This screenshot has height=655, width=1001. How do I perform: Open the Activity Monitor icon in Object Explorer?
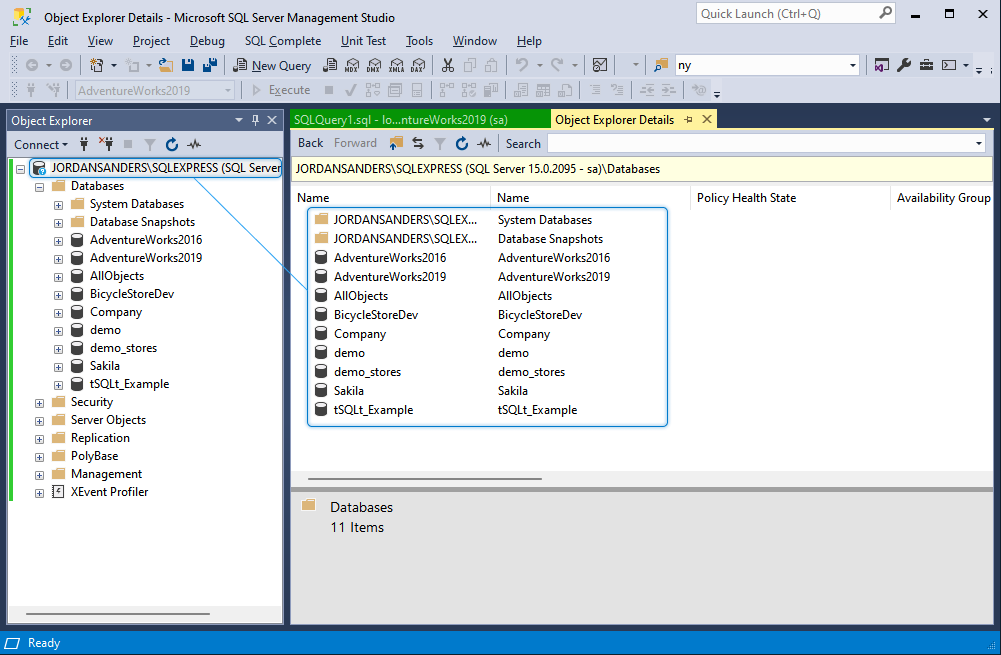click(x=194, y=144)
